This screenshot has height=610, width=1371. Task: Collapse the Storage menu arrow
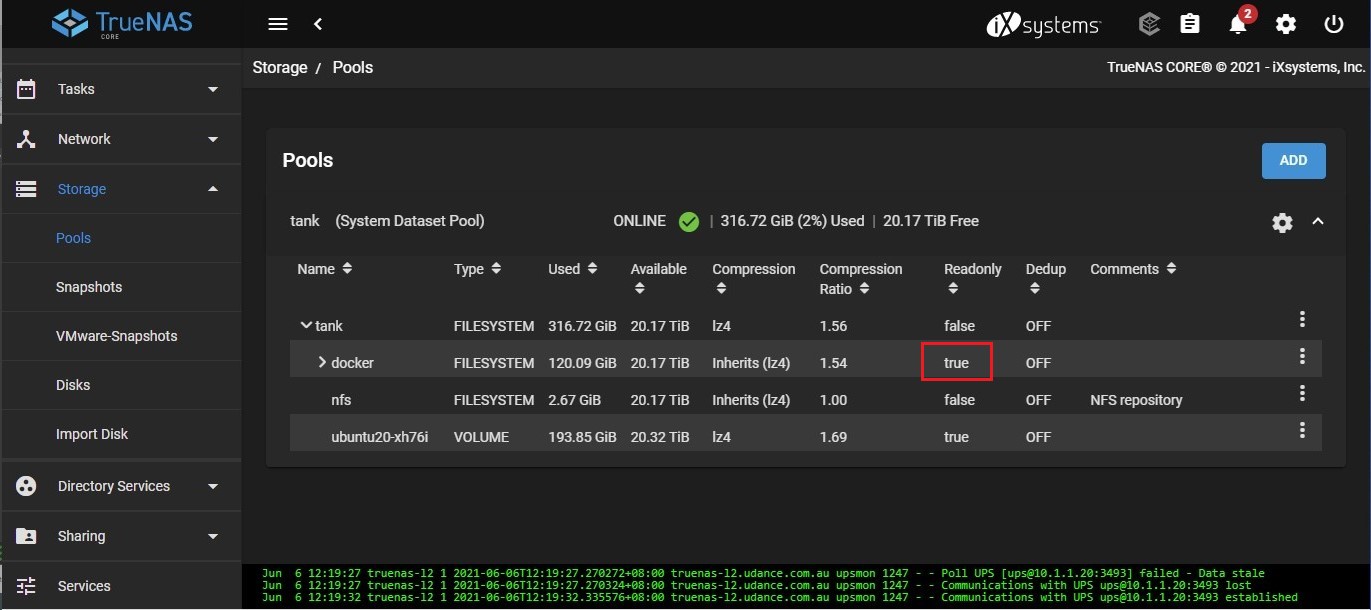coord(212,189)
